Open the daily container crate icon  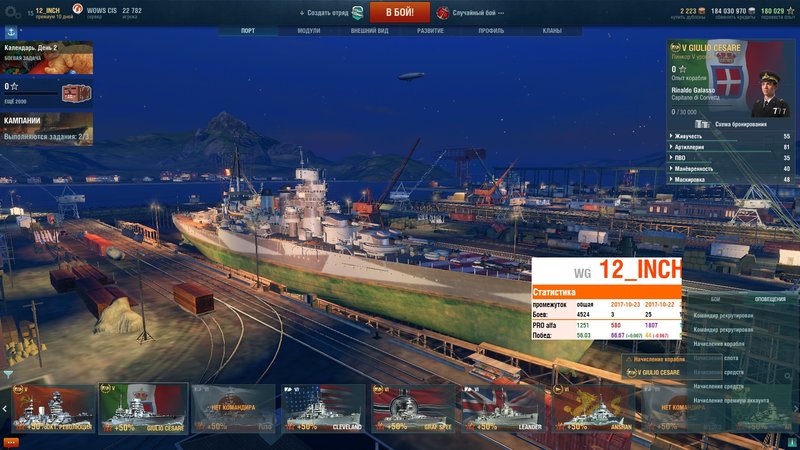pos(77,93)
